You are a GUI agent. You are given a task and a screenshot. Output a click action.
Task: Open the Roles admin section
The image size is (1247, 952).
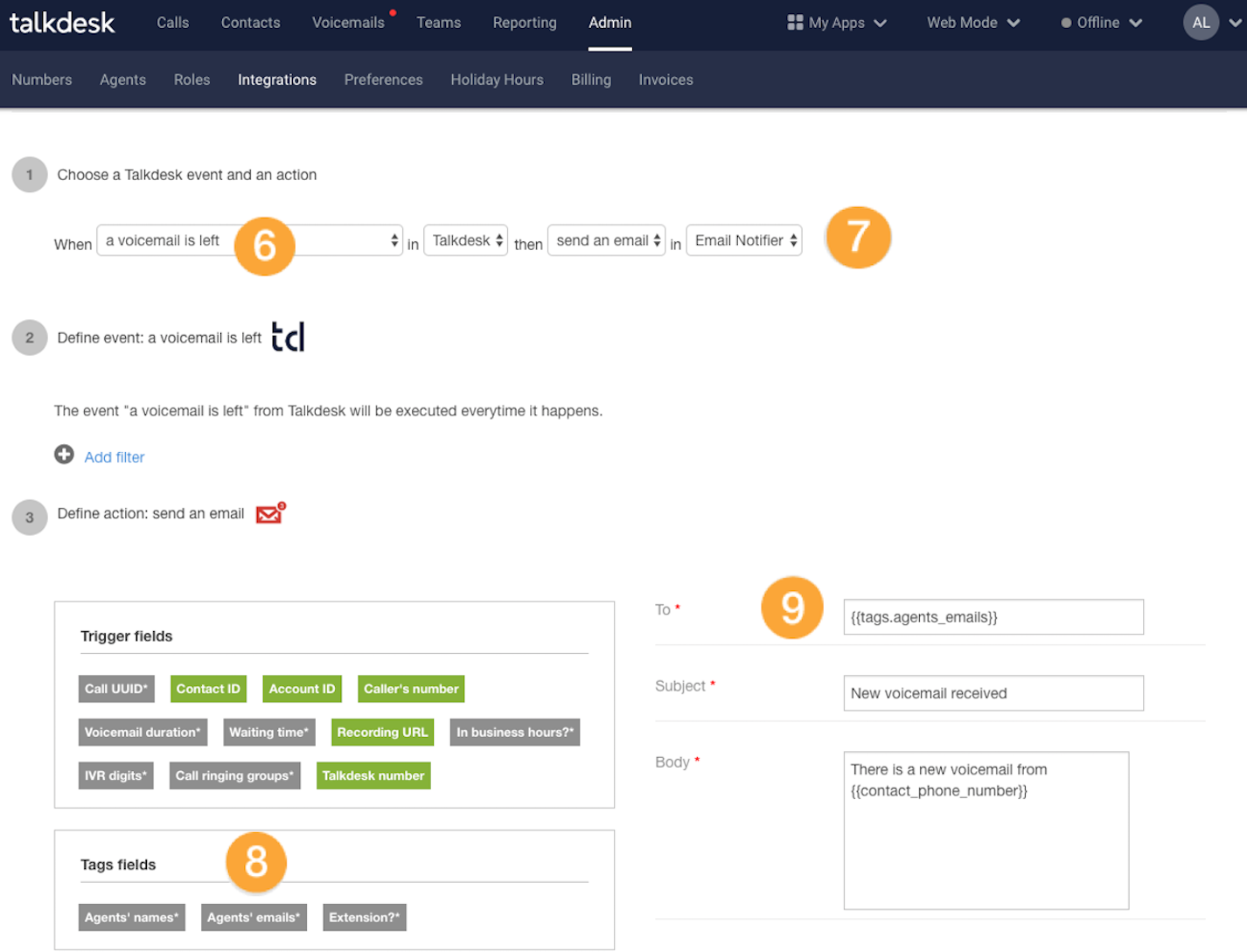tap(192, 80)
